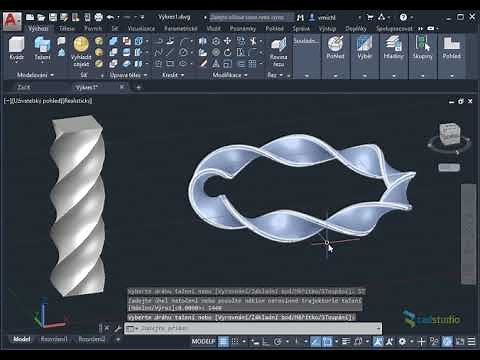Toggle MODEL space button in status bar
This screenshot has height=360, width=480.
(x=203, y=341)
